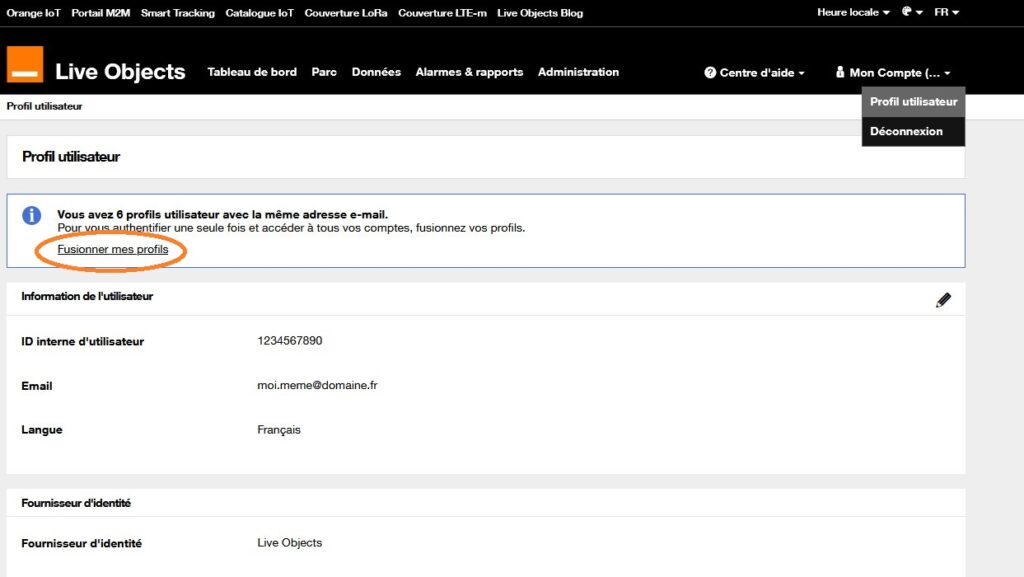Click the blue info circle icon
The height and width of the screenshot is (577, 1024).
(32, 216)
